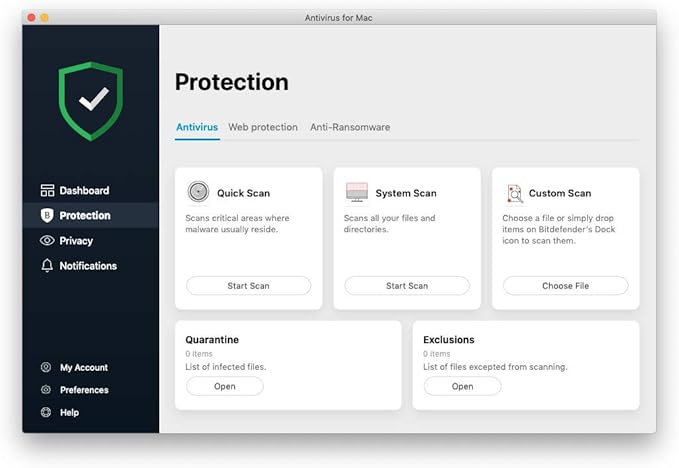The height and width of the screenshot is (468, 679).
Task: Click the Quick Scan clock icon
Action: tap(198, 192)
